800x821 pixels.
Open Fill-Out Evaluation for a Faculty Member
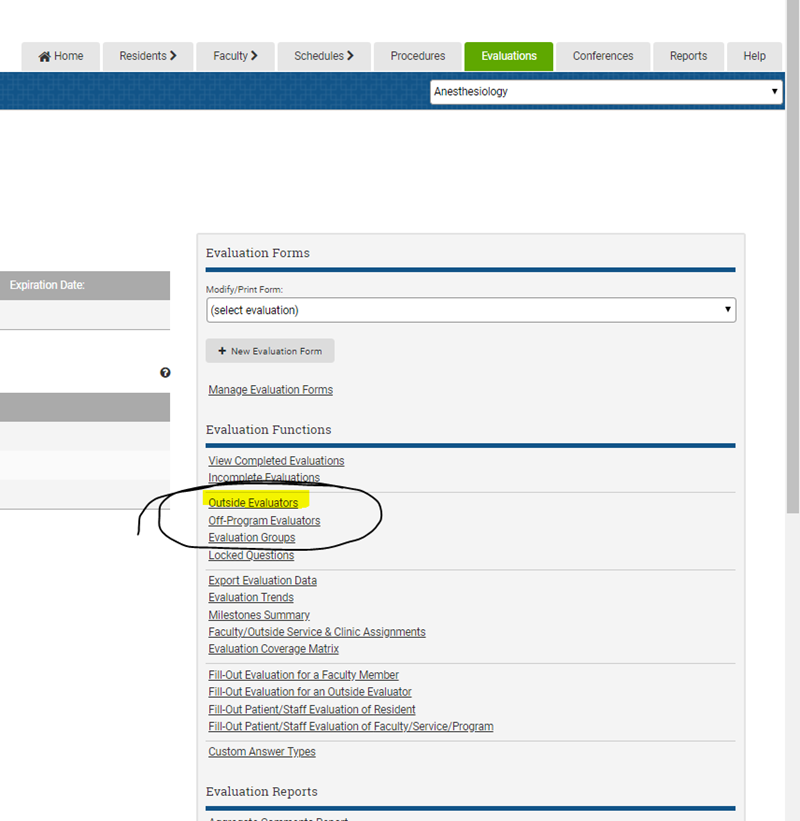(x=303, y=674)
